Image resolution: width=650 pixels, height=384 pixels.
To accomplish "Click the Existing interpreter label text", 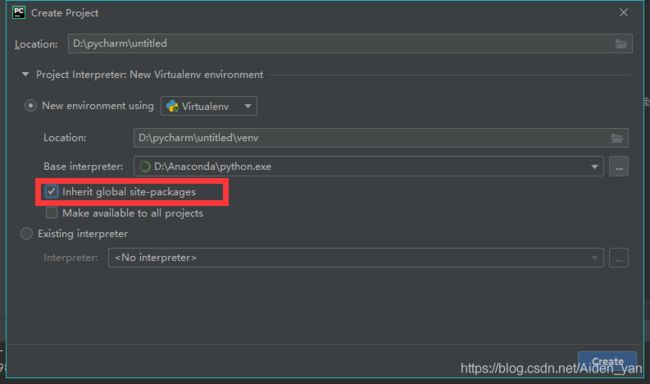I will [x=82, y=234].
